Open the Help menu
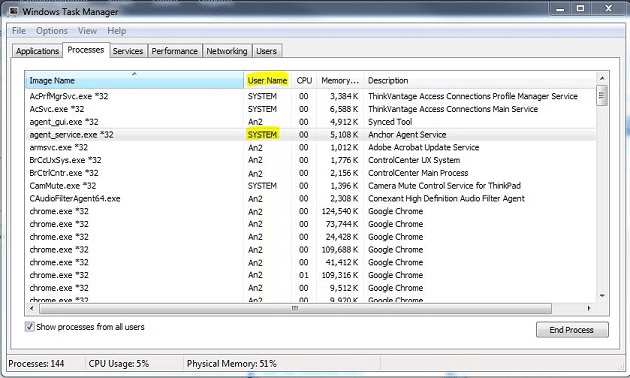 tap(117, 31)
